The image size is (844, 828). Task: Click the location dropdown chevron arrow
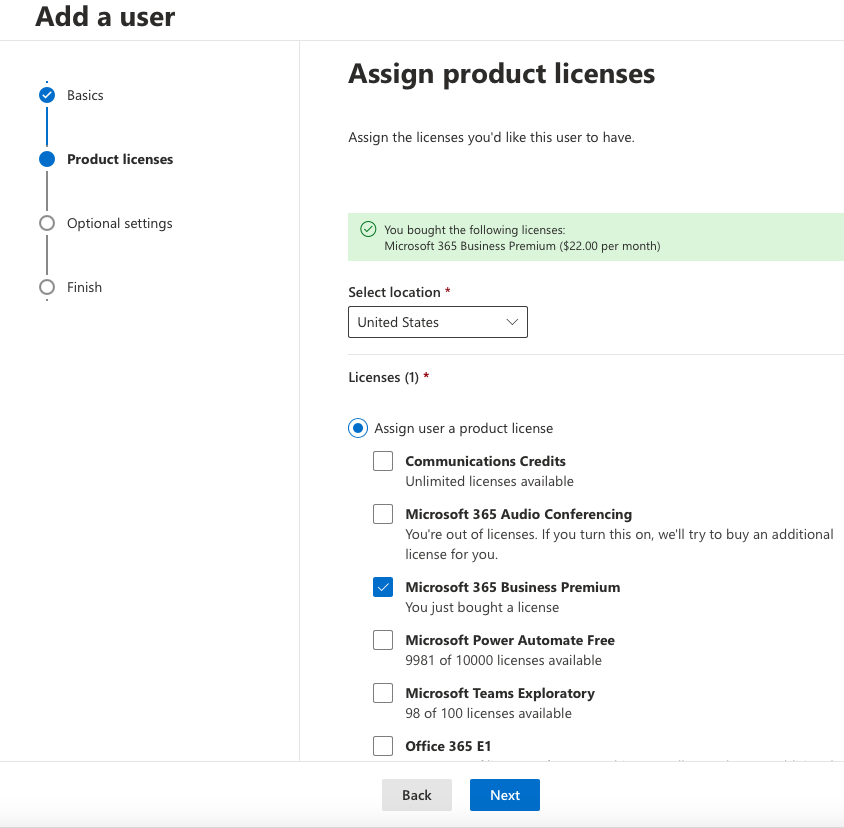pos(512,322)
